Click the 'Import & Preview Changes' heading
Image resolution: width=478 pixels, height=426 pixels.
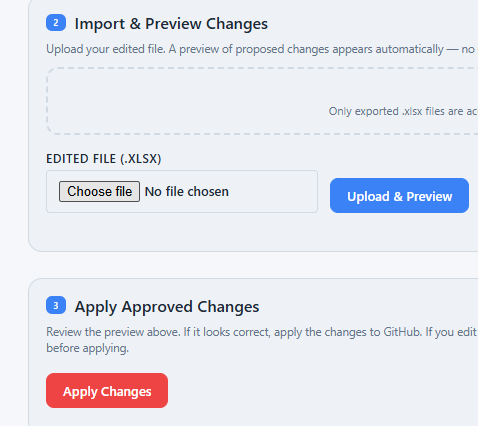[171, 24]
